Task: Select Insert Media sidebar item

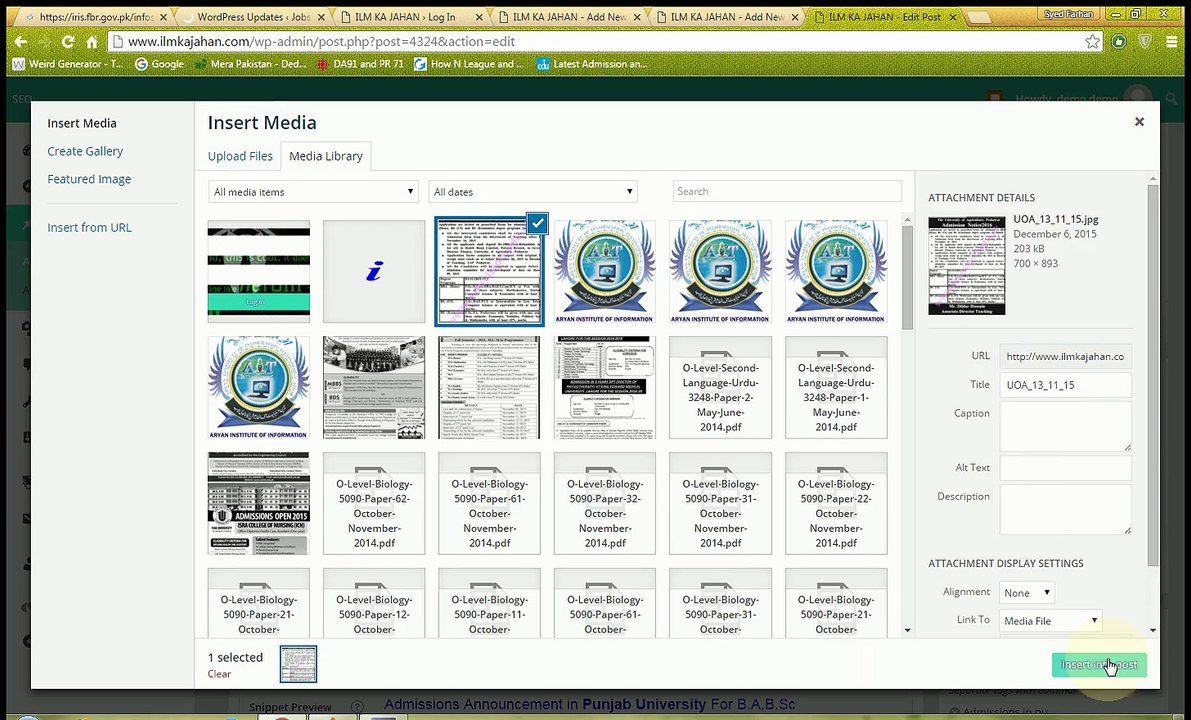Action: [x=82, y=123]
